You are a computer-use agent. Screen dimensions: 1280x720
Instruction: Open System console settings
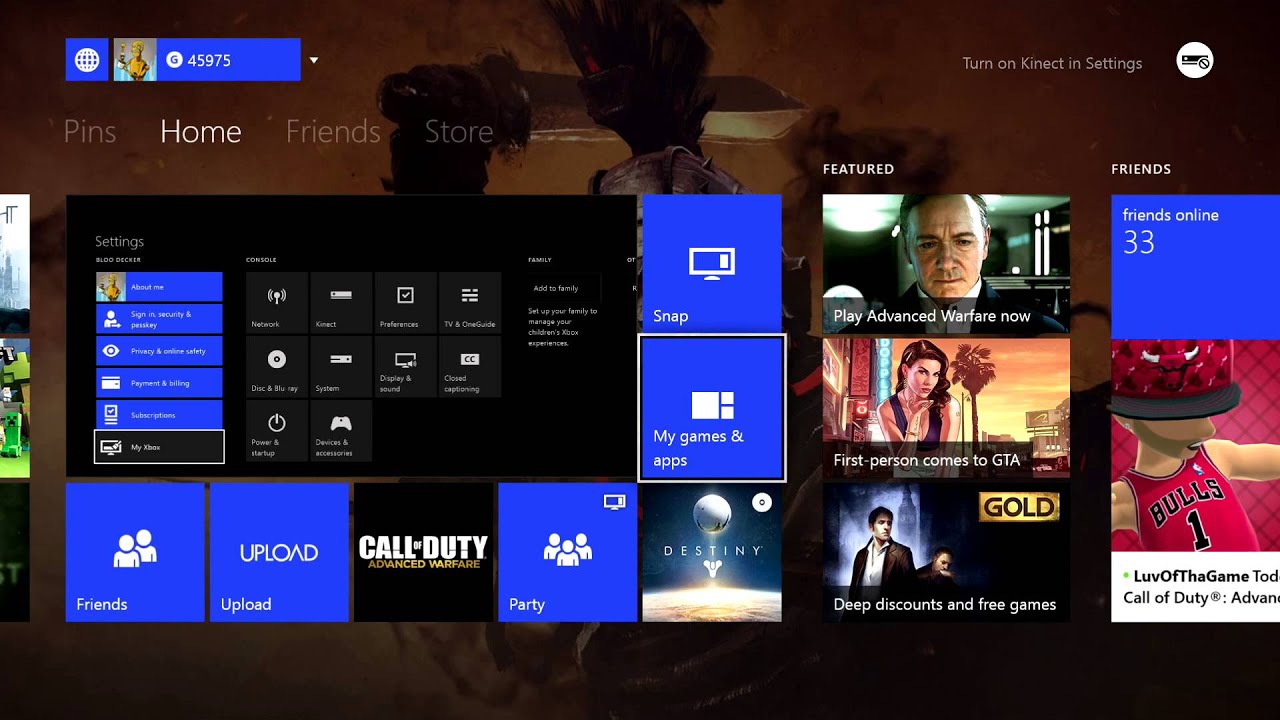pos(341,366)
